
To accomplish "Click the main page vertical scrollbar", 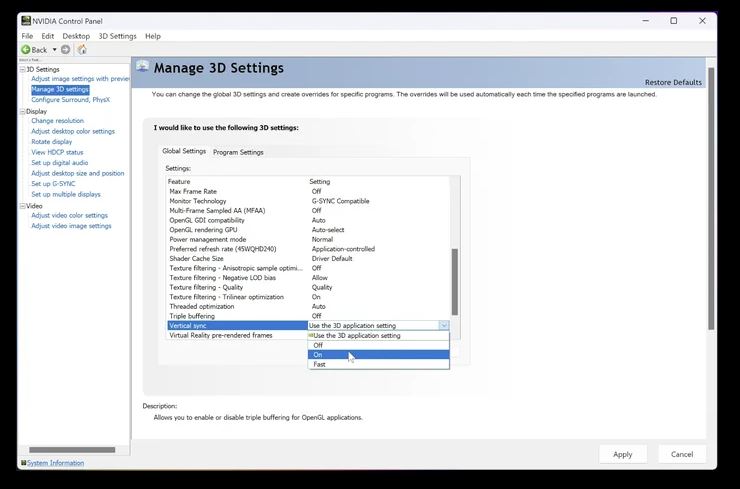I will point(711,199).
